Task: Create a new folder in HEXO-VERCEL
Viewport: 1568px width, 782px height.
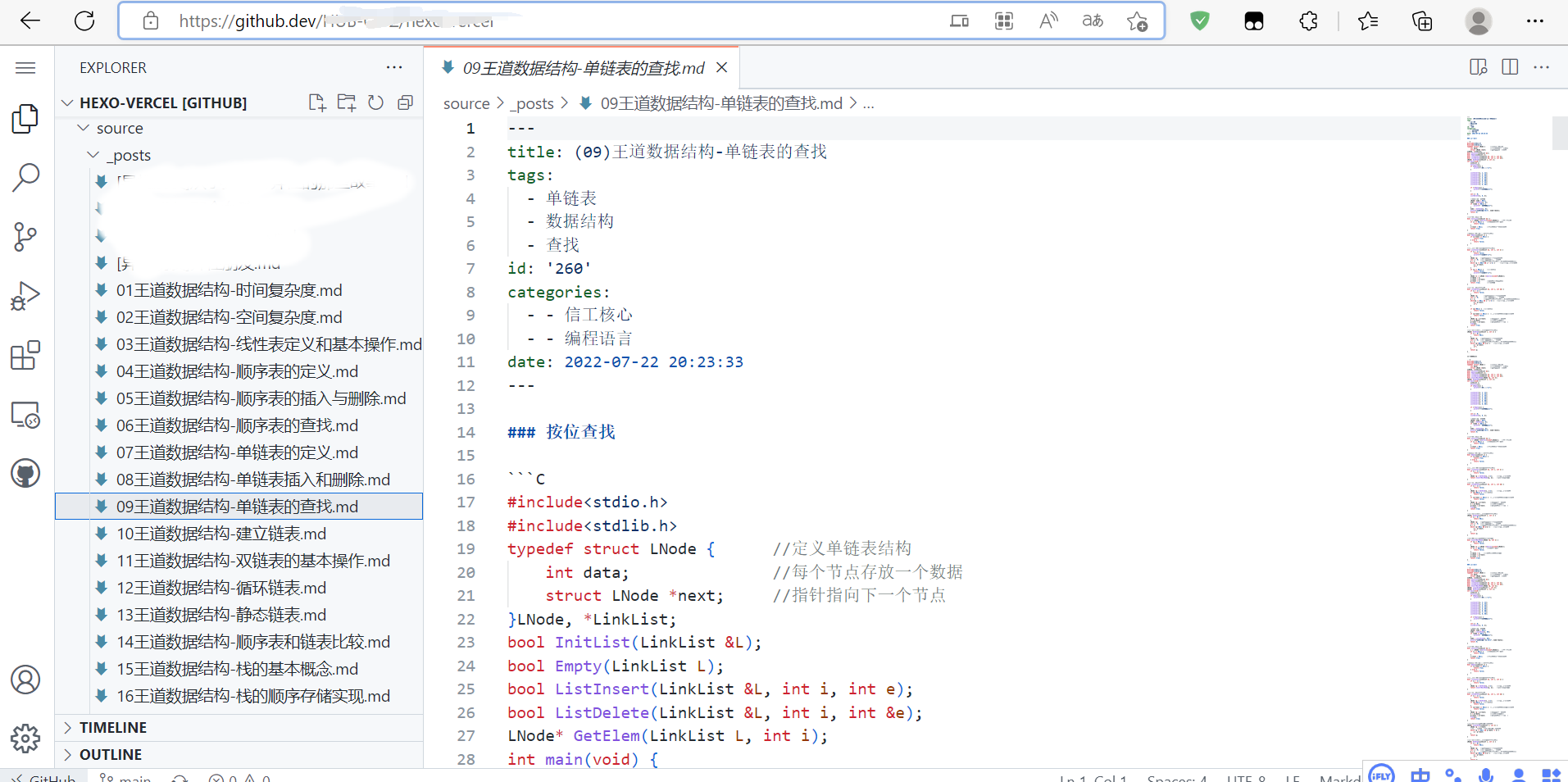Action: coord(347,102)
